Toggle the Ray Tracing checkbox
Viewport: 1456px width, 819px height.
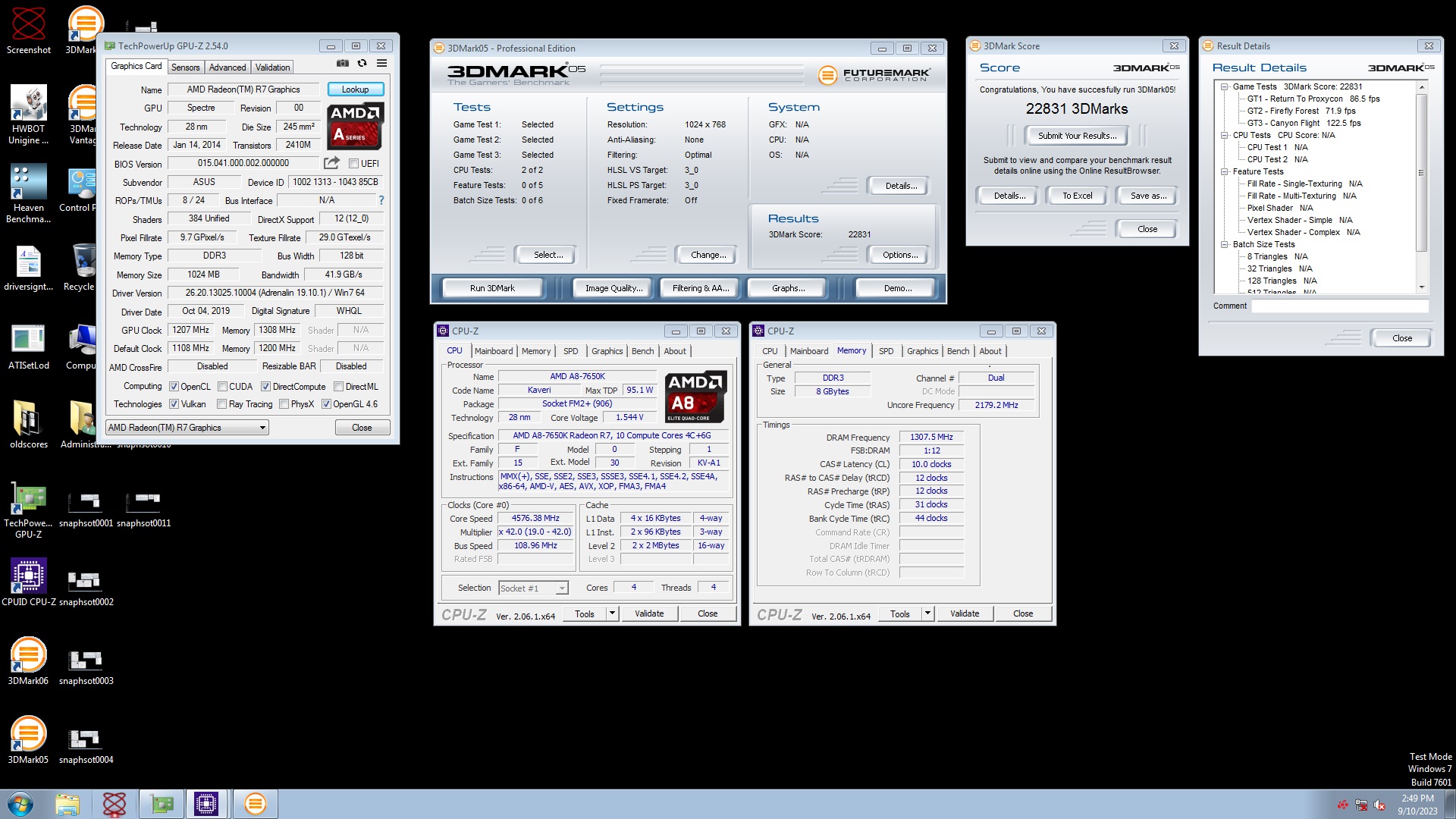point(221,404)
